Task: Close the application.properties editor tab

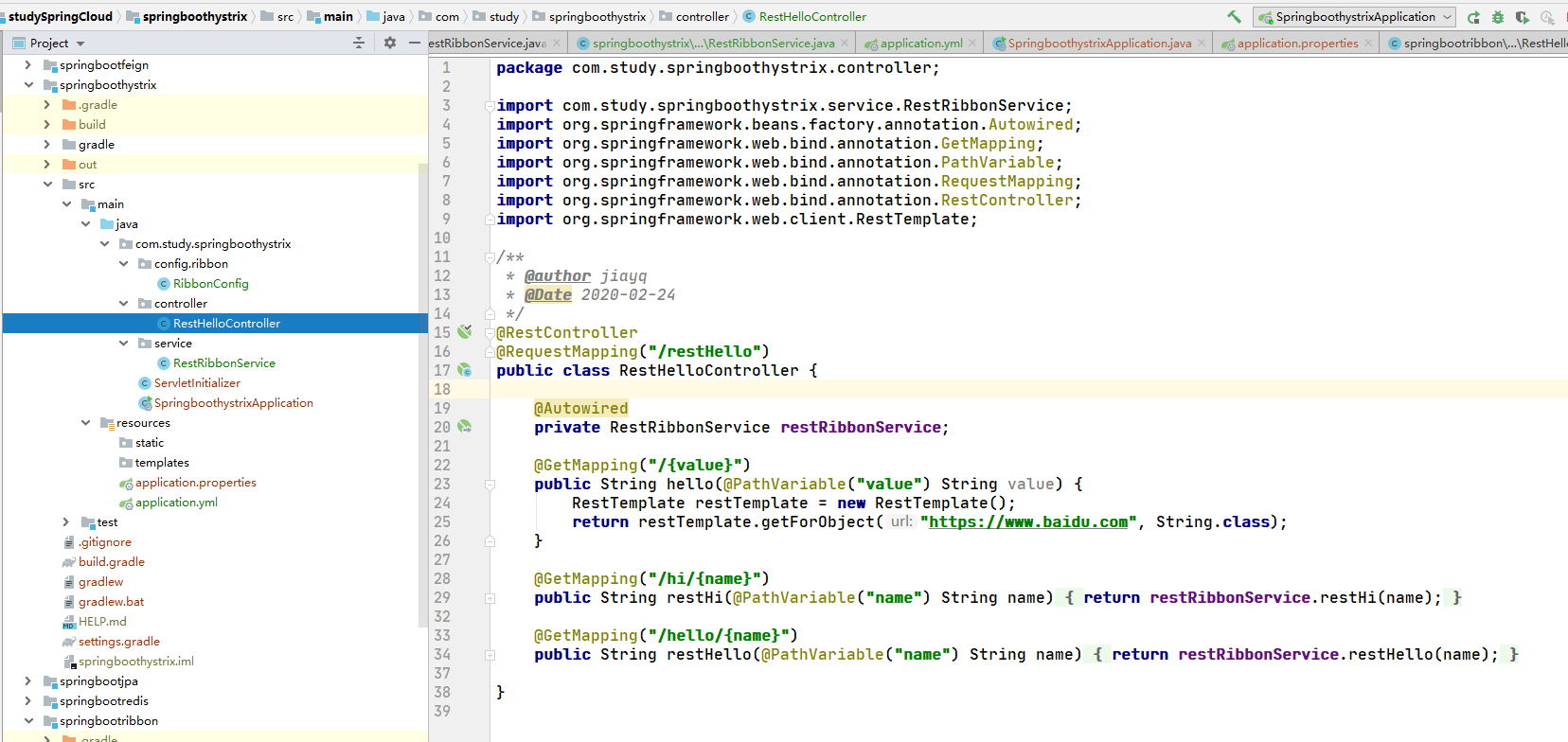Action: [1368, 43]
